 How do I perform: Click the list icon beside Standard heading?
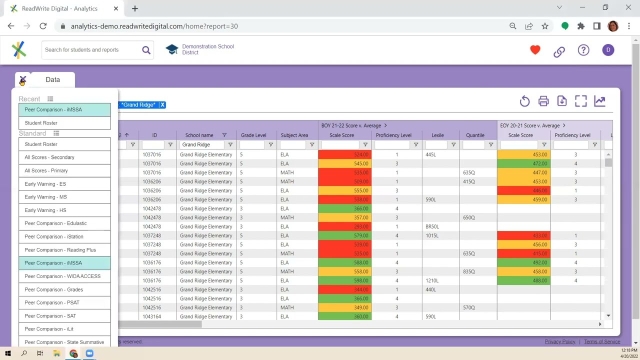point(56,133)
